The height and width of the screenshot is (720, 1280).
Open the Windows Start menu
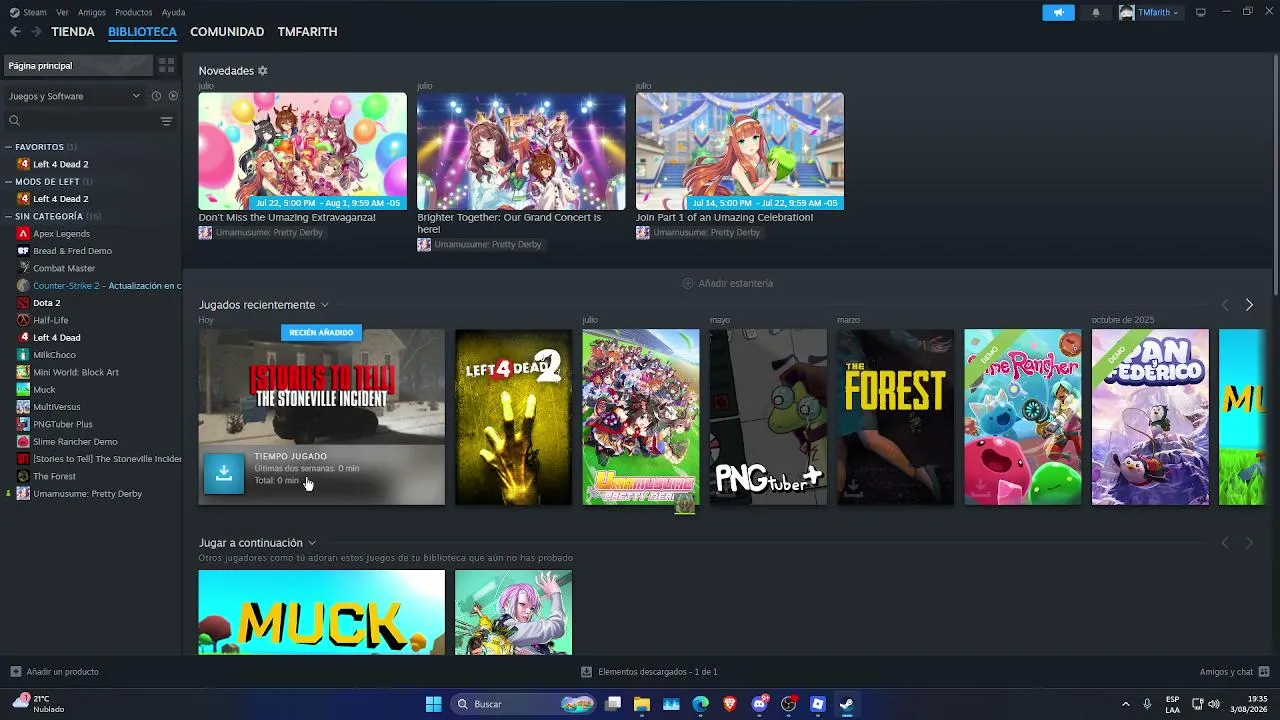(433, 704)
